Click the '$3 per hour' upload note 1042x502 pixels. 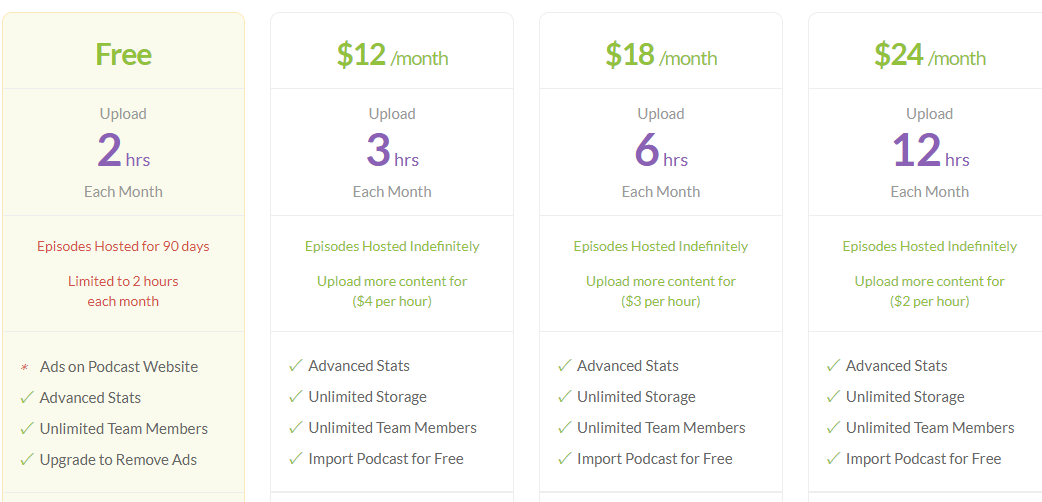coord(661,301)
